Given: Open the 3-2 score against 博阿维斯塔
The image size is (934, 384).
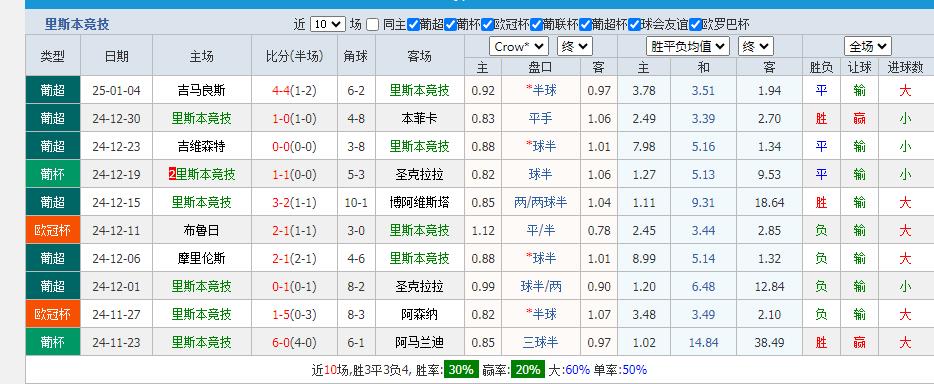Looking at the screenshot, I should point(281,202).
